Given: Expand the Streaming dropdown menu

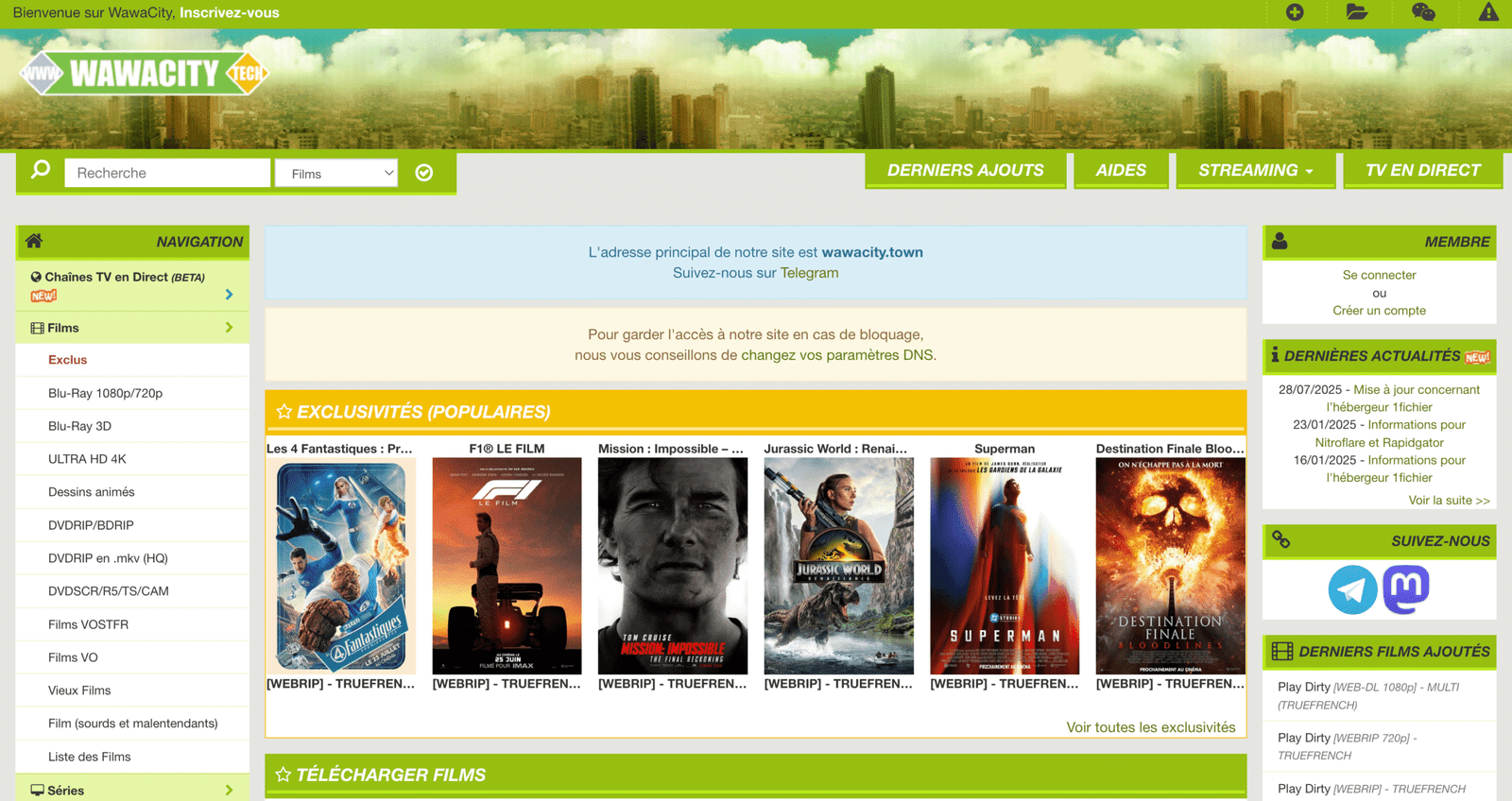Looking at the screenshot, I should (x=1255, y=170).
